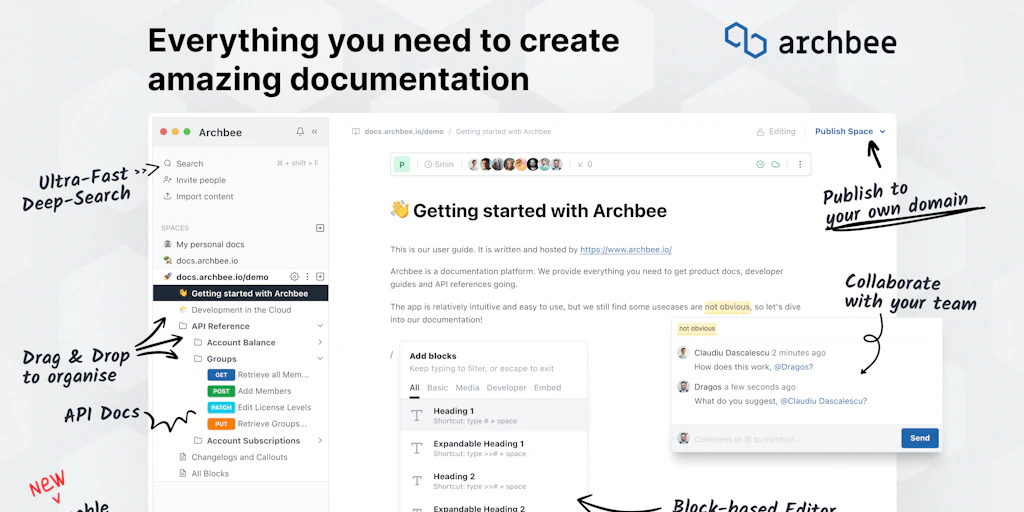Click the Search field in sidebar

[240, 164]
